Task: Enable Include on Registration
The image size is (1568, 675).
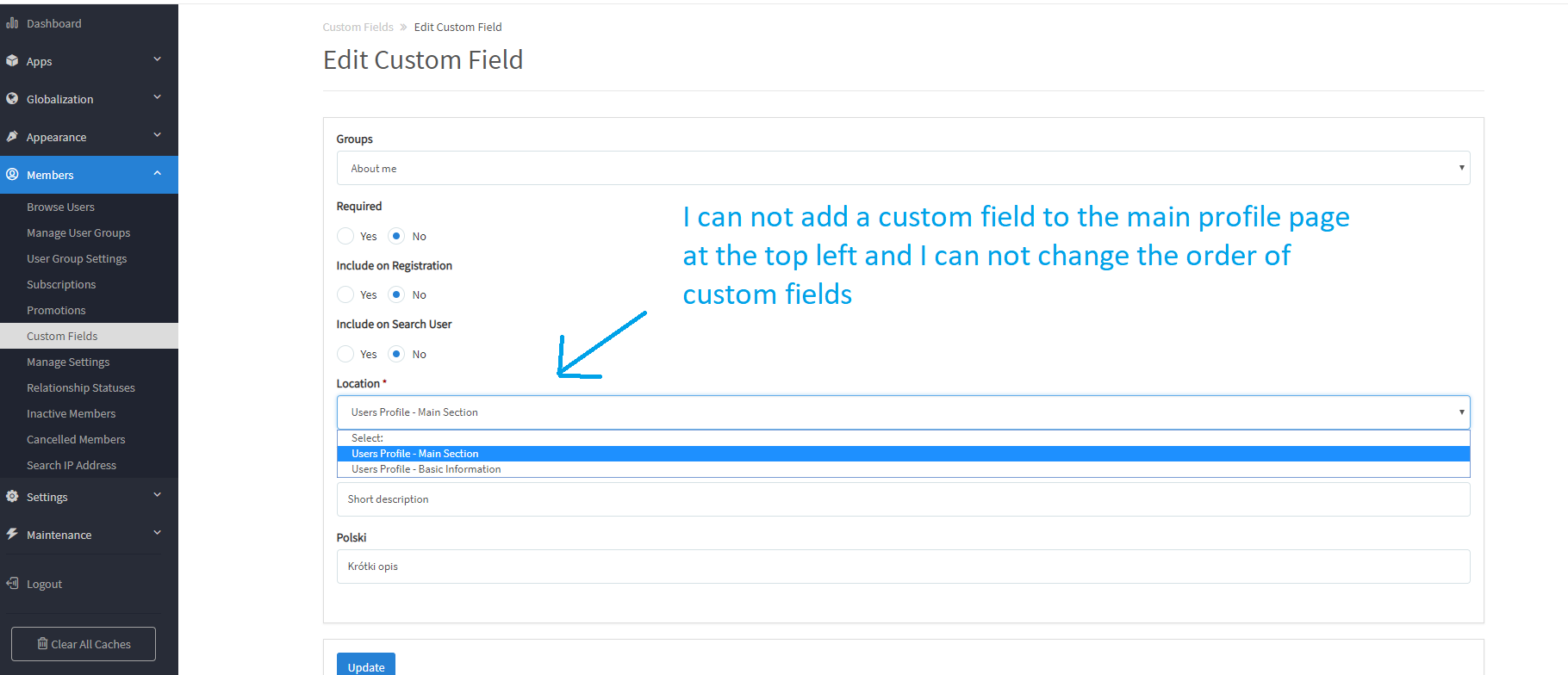Action: pos(345,294)
